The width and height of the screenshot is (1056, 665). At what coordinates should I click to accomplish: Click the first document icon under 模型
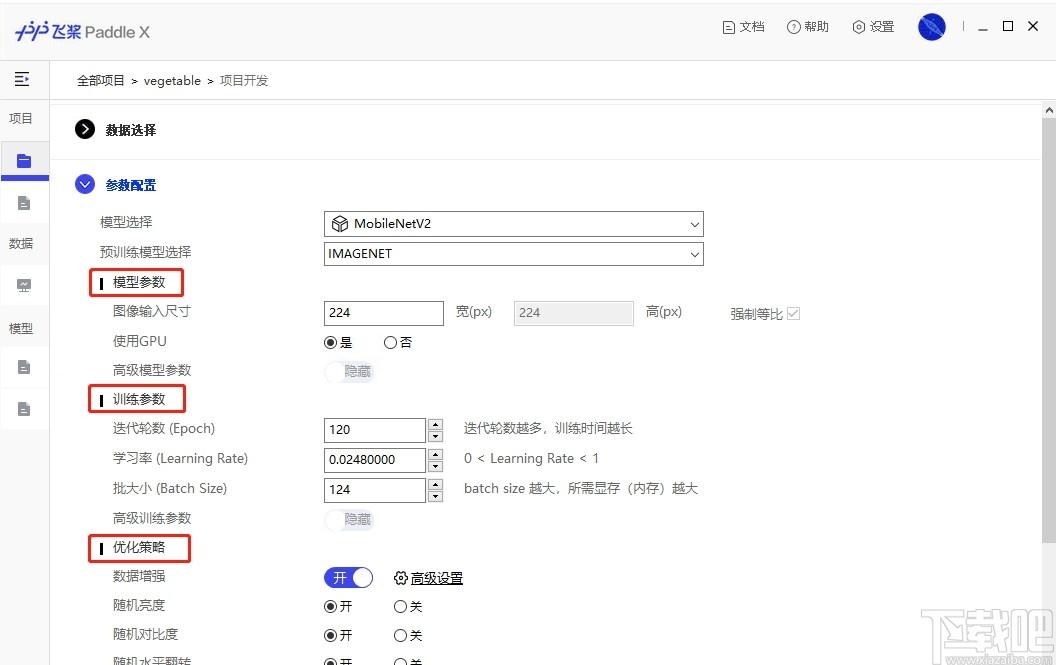pyautogui.click(x=24, y=367)
